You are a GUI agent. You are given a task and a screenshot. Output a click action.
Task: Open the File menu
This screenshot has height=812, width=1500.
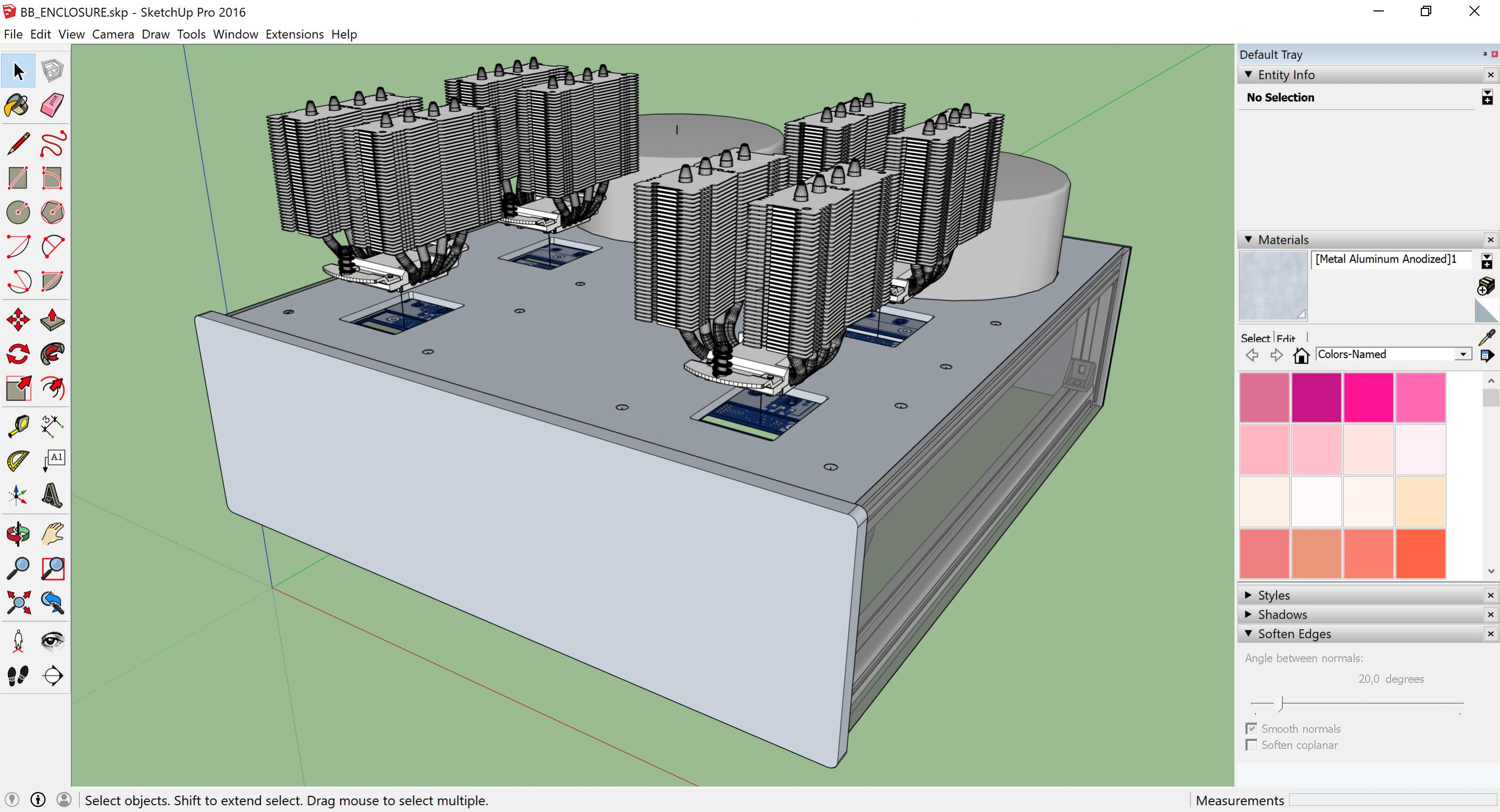pyautogui.click(x=13, y=34)
